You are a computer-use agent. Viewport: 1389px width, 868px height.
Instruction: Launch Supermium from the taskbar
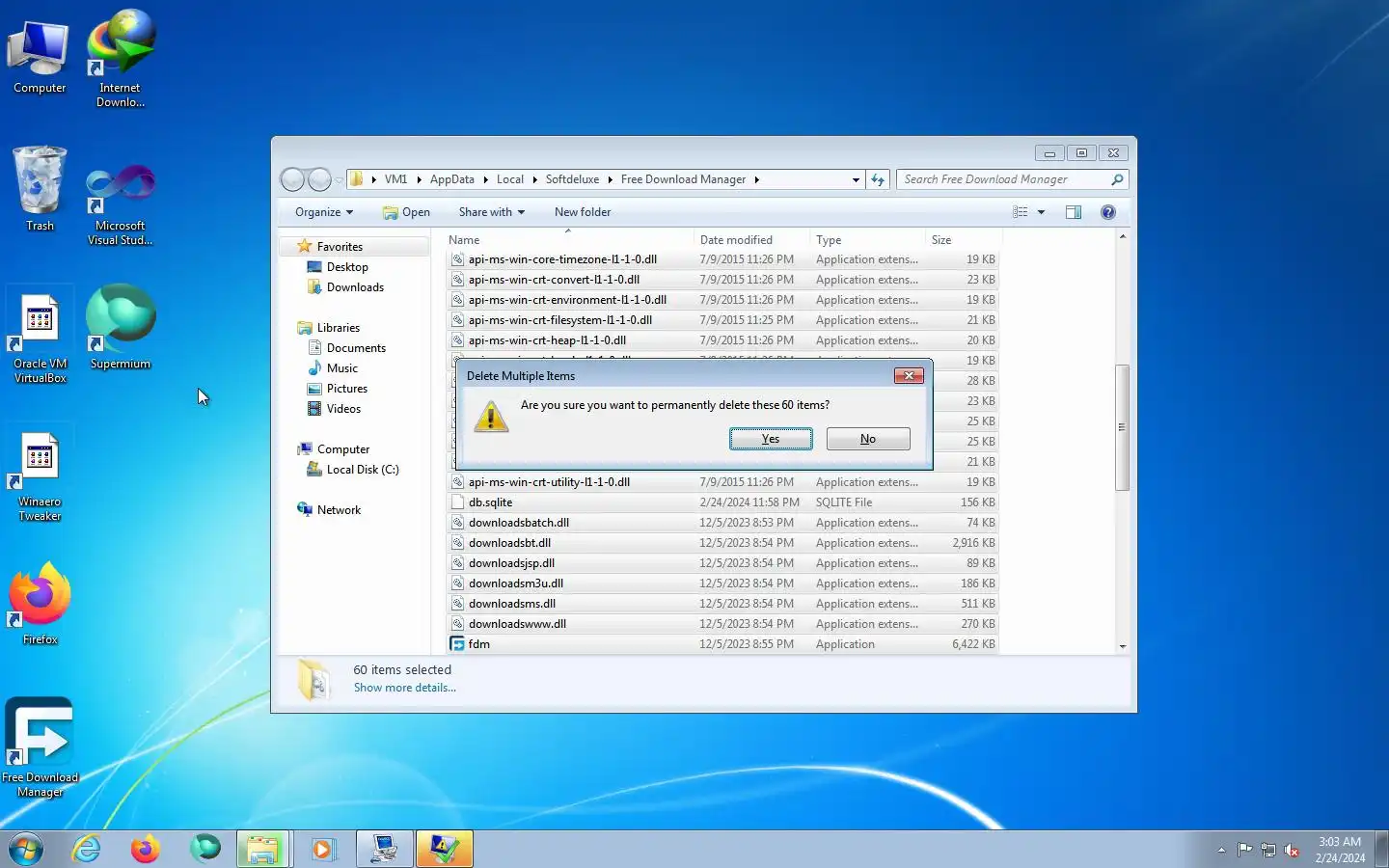pyautogui.click(x=204, y=849)
